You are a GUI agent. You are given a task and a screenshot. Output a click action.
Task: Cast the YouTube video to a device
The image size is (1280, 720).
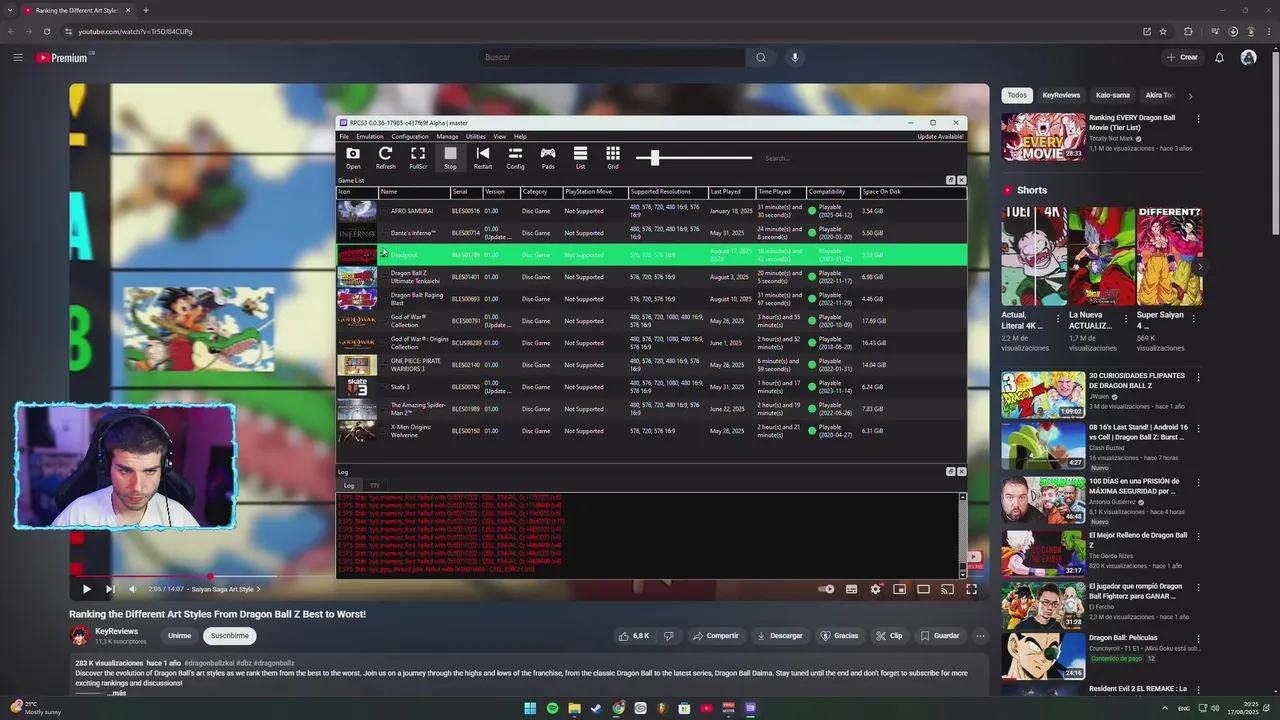tap(947, 589)
